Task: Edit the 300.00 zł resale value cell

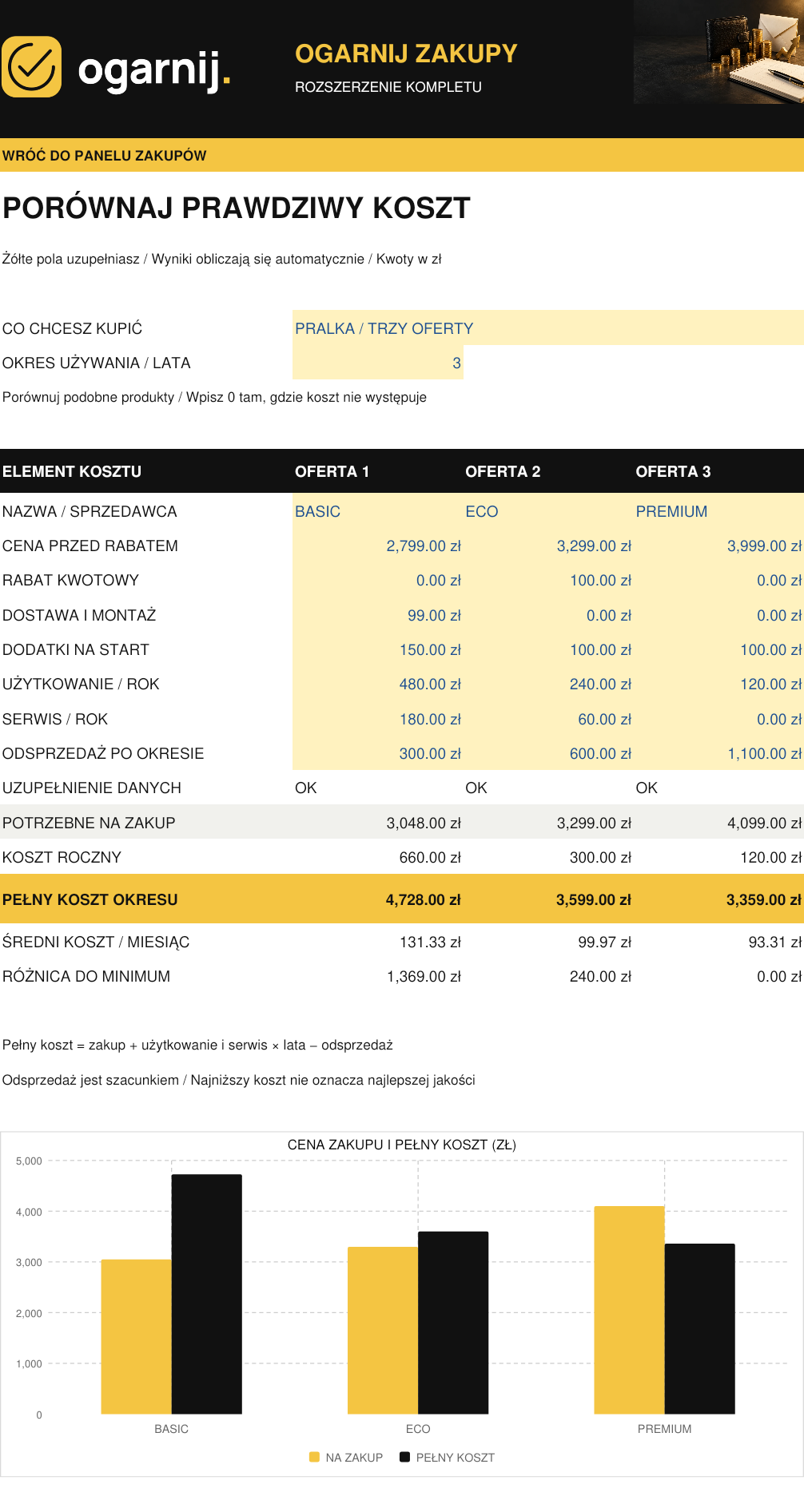Action: [378, 753]
